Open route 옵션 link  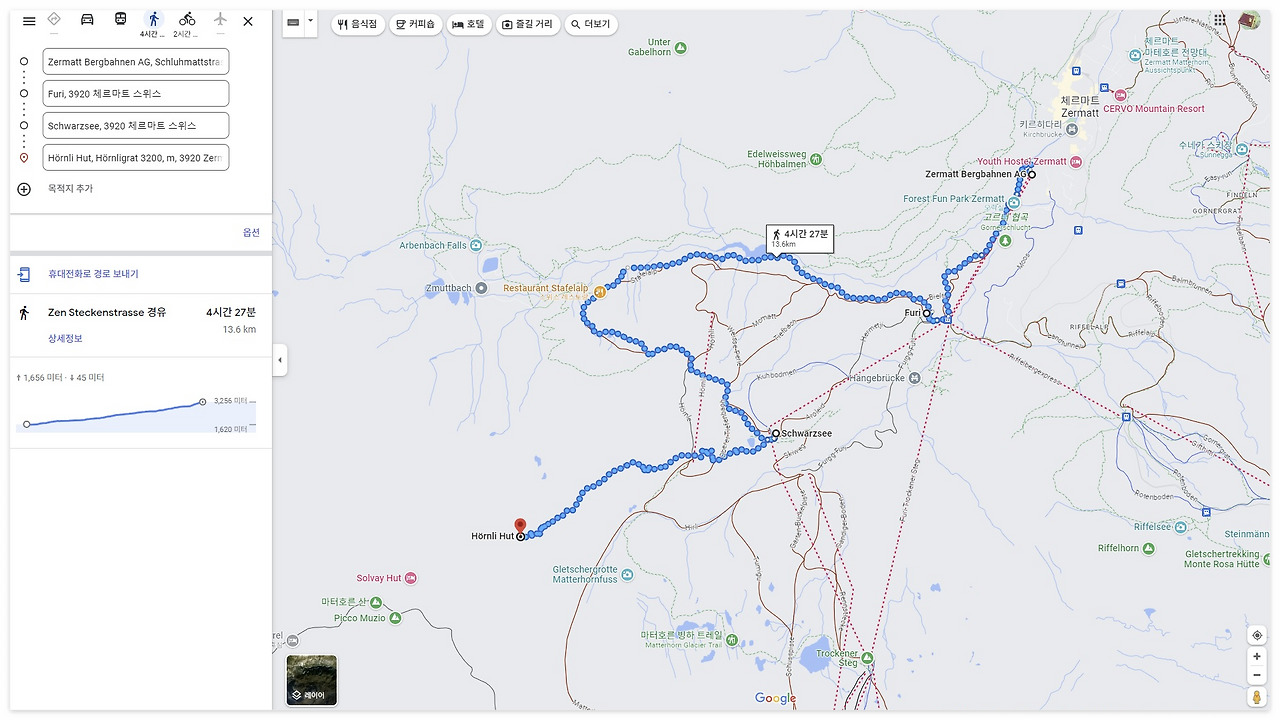[251, 232]
